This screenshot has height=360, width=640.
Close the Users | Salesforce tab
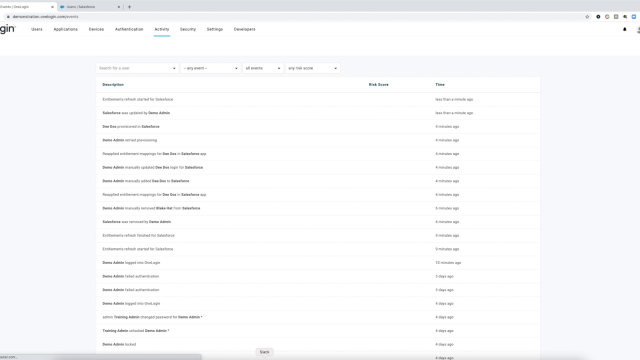119,7
